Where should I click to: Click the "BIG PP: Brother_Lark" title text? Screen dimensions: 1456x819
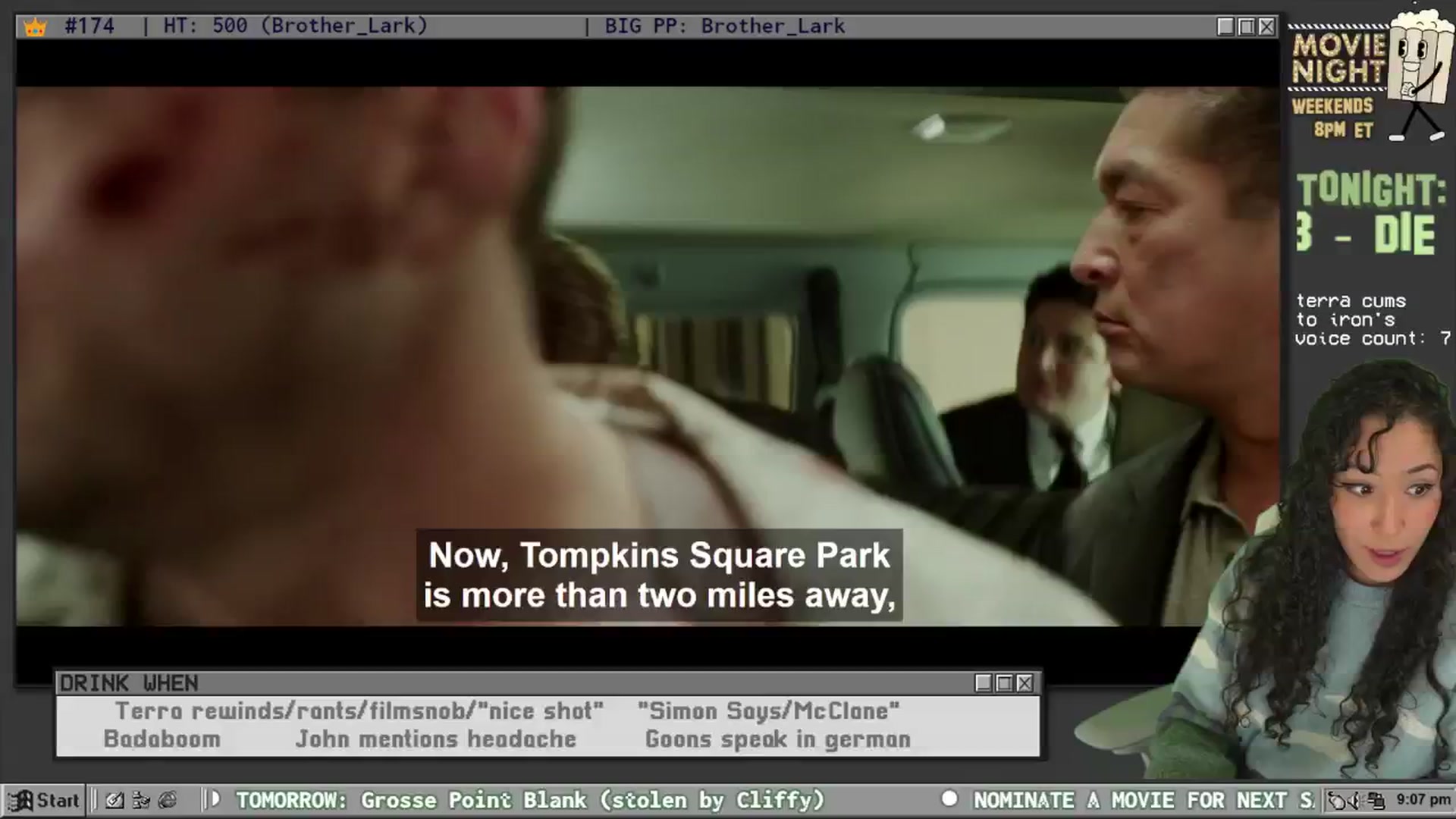pyautogui.click(x=724, y=26)
